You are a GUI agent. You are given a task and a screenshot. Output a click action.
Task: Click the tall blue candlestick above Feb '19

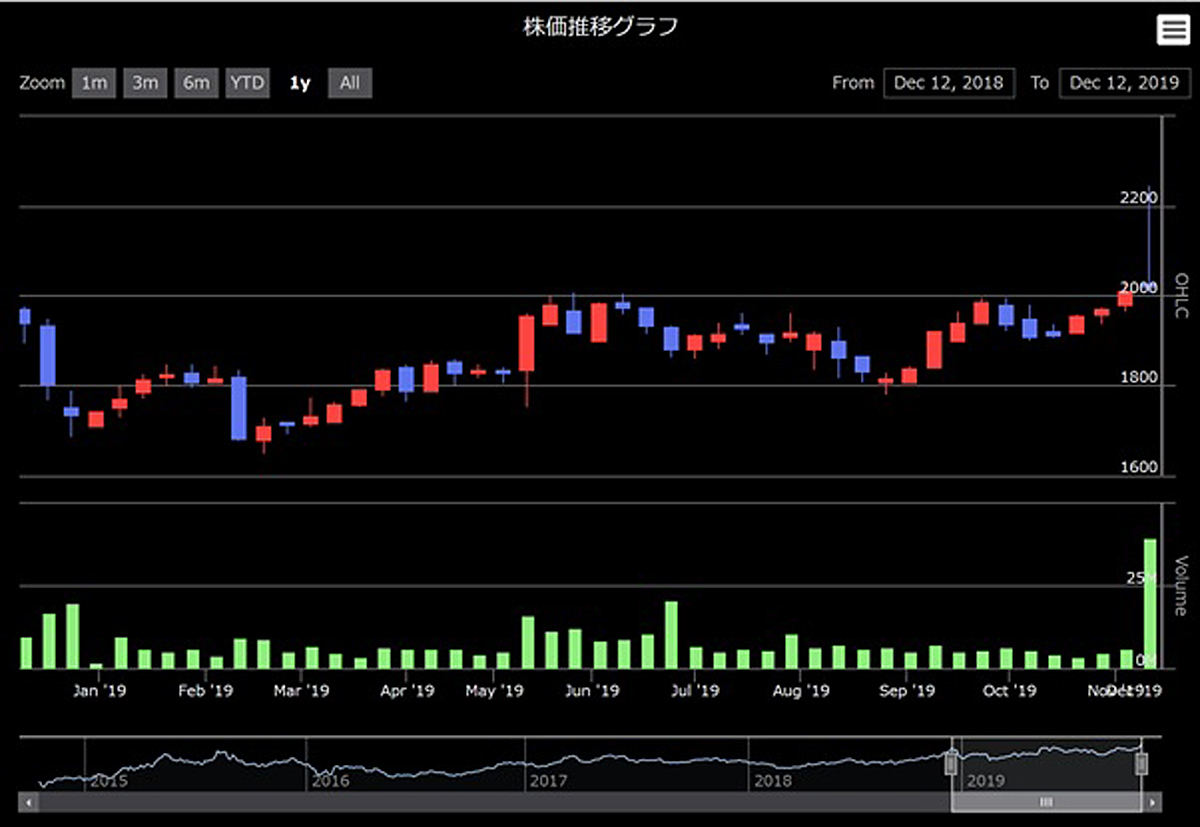238,408
